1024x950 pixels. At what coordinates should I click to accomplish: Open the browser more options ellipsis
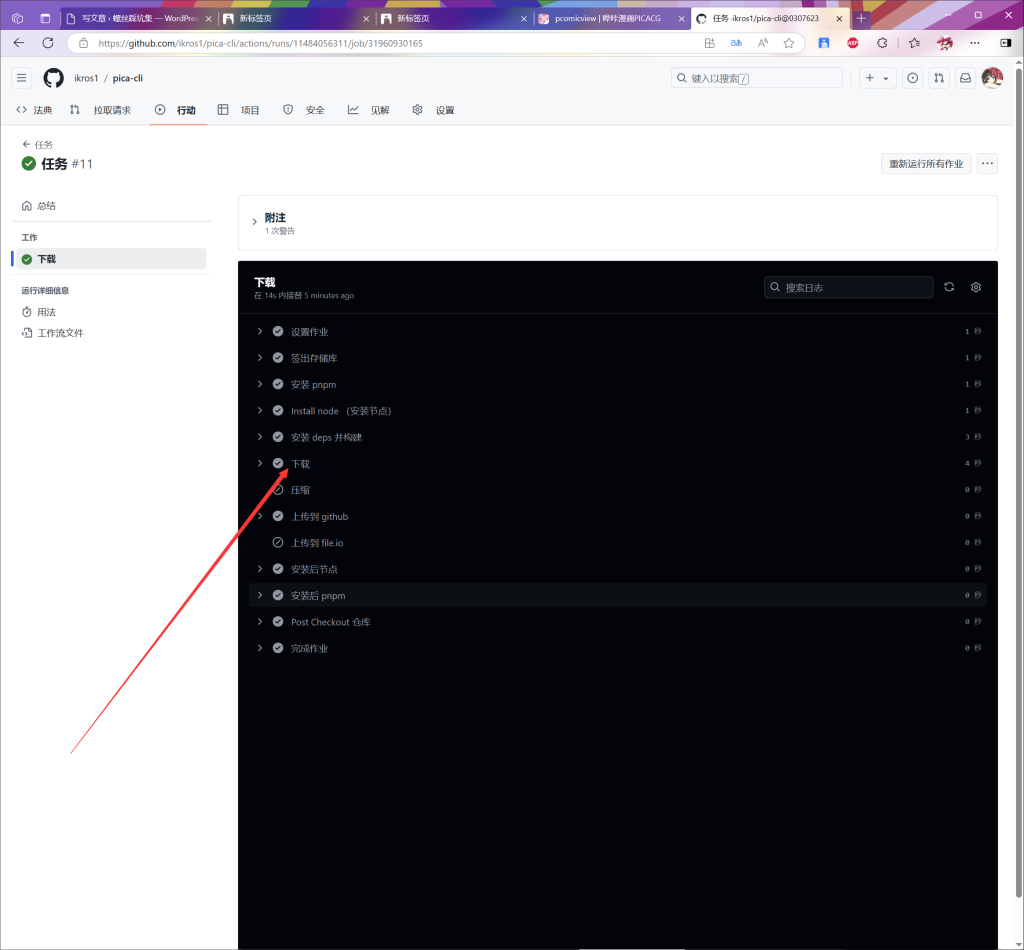point(975,43)
